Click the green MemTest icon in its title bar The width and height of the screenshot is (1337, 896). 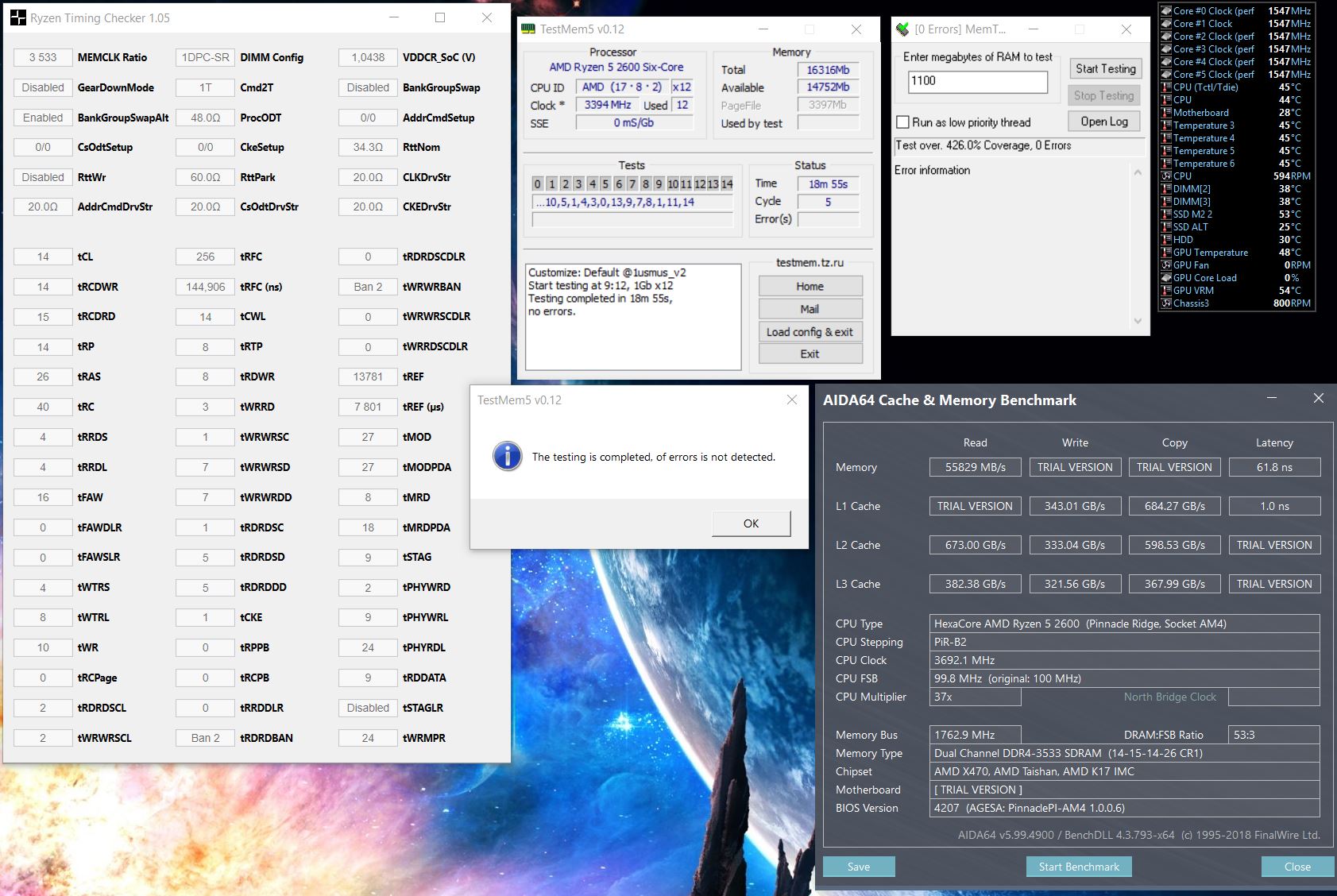(902, 29)
